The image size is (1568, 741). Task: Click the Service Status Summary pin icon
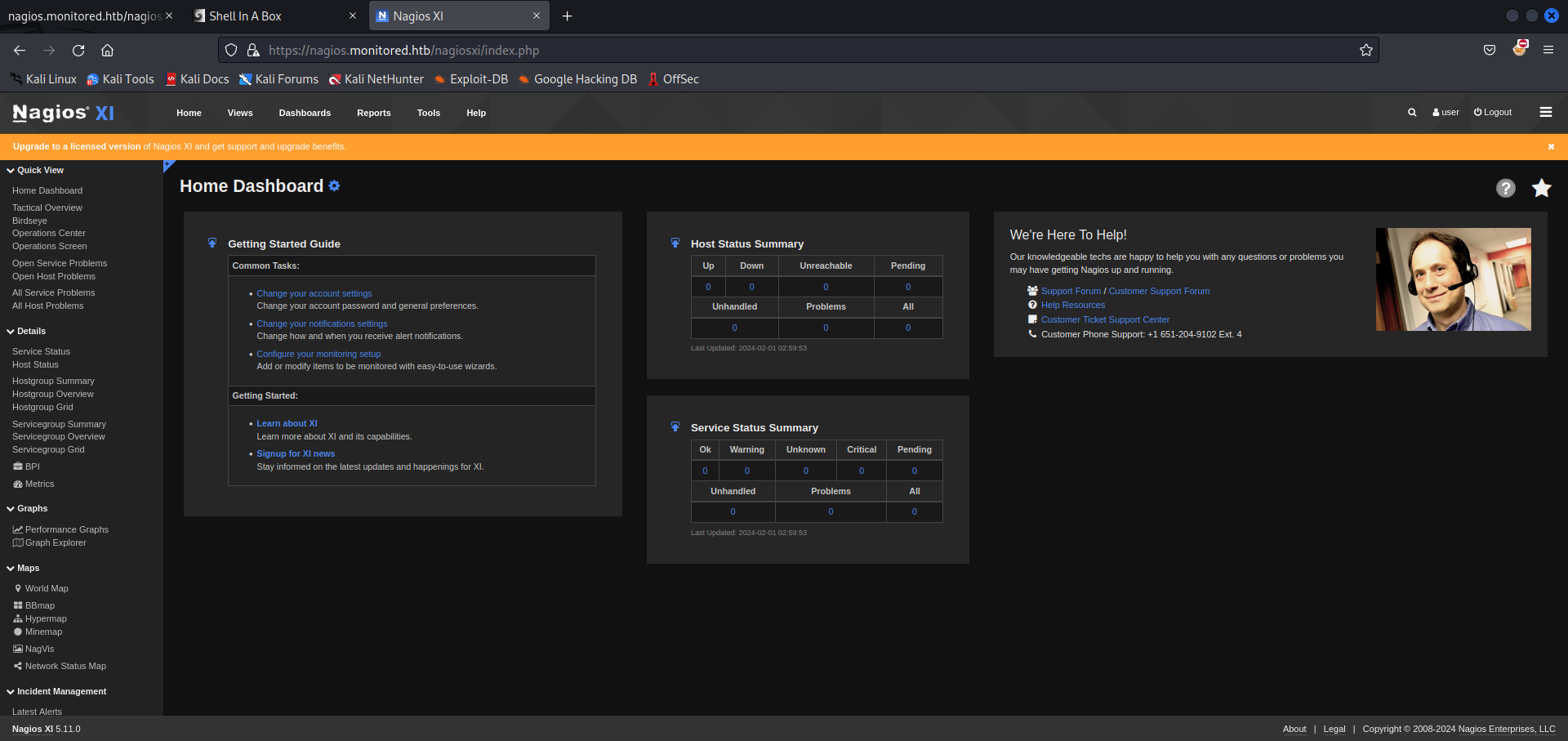pyautogui.click(x=675, y=426)
